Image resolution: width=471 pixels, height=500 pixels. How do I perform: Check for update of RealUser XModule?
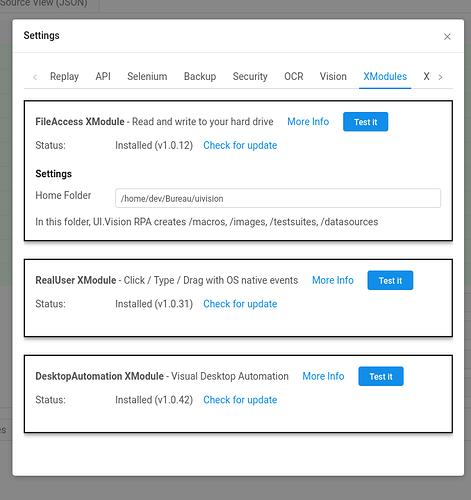coord(240,304)
